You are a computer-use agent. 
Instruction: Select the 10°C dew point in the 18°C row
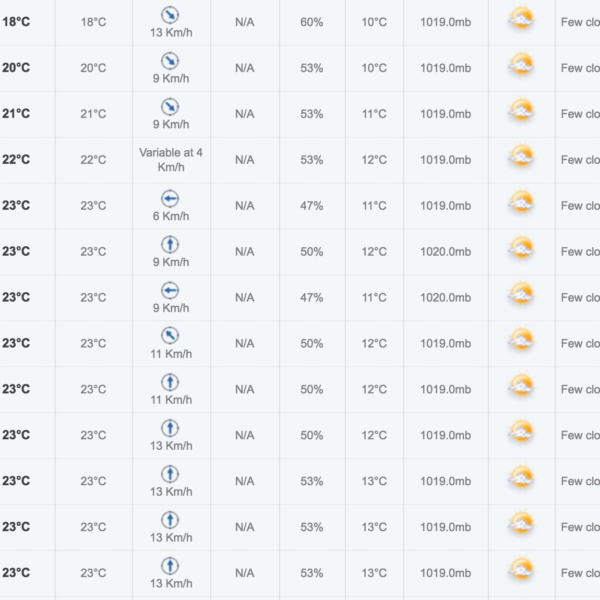pyautogui.click(x=374, y=22)
